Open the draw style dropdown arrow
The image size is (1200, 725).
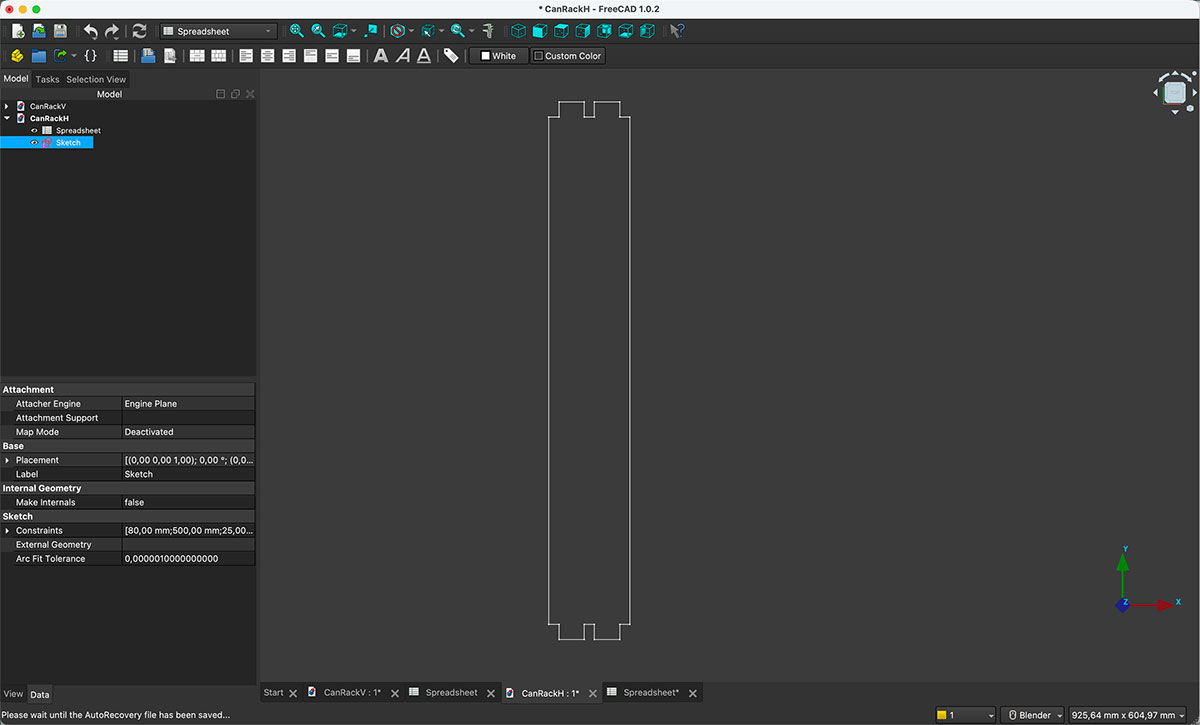pos(411,31)
